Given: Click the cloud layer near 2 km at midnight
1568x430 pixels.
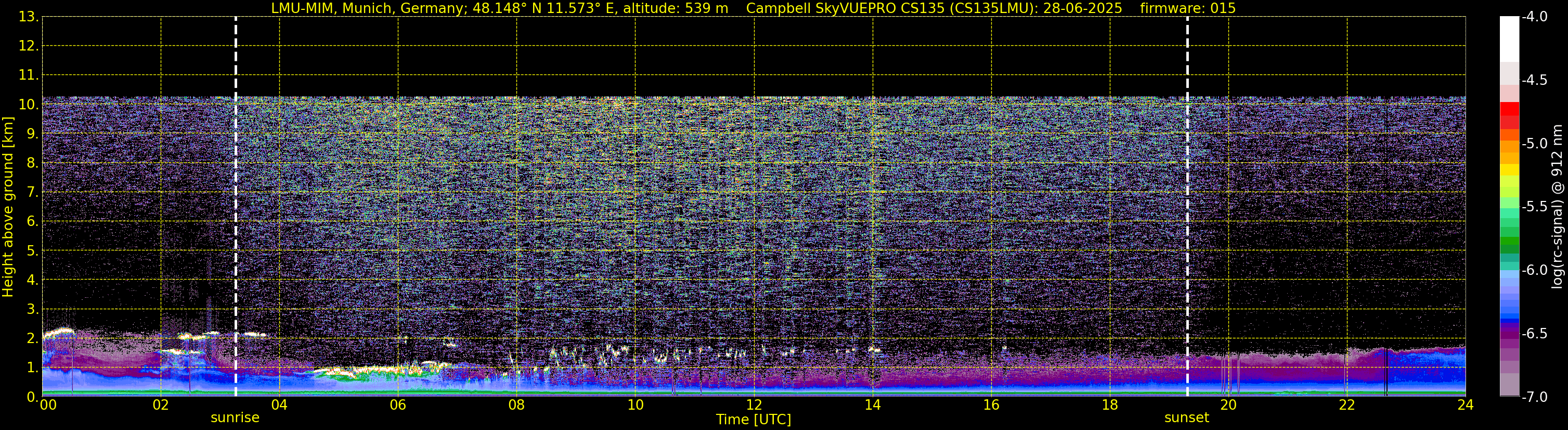Looking at the screenshot, I should 59,333.
